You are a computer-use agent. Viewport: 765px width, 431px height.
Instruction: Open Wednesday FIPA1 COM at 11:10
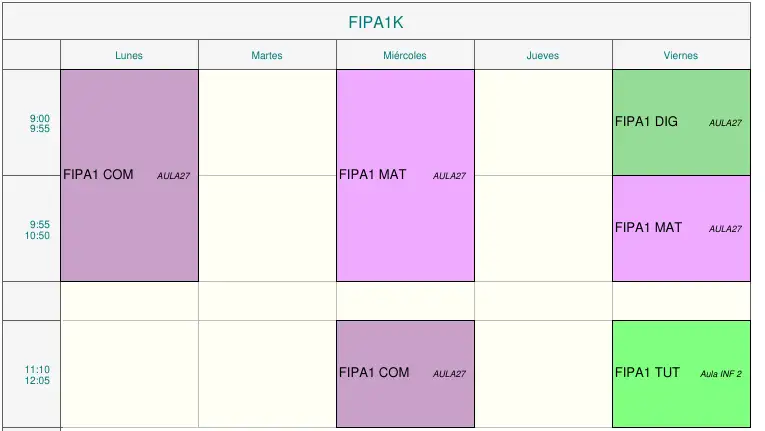(405, 374)
